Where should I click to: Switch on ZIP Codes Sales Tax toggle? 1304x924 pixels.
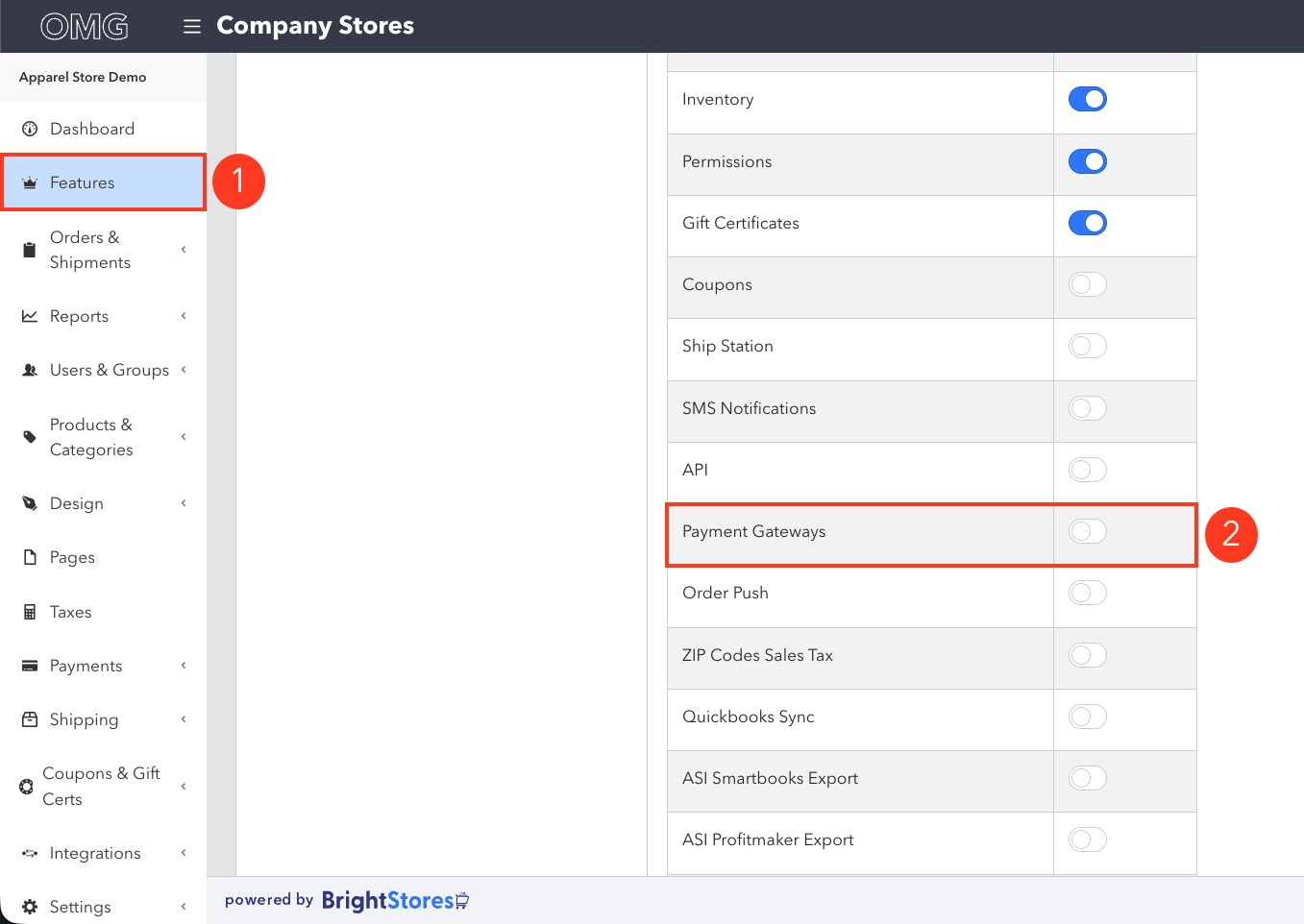click(x=1088, y=655)
